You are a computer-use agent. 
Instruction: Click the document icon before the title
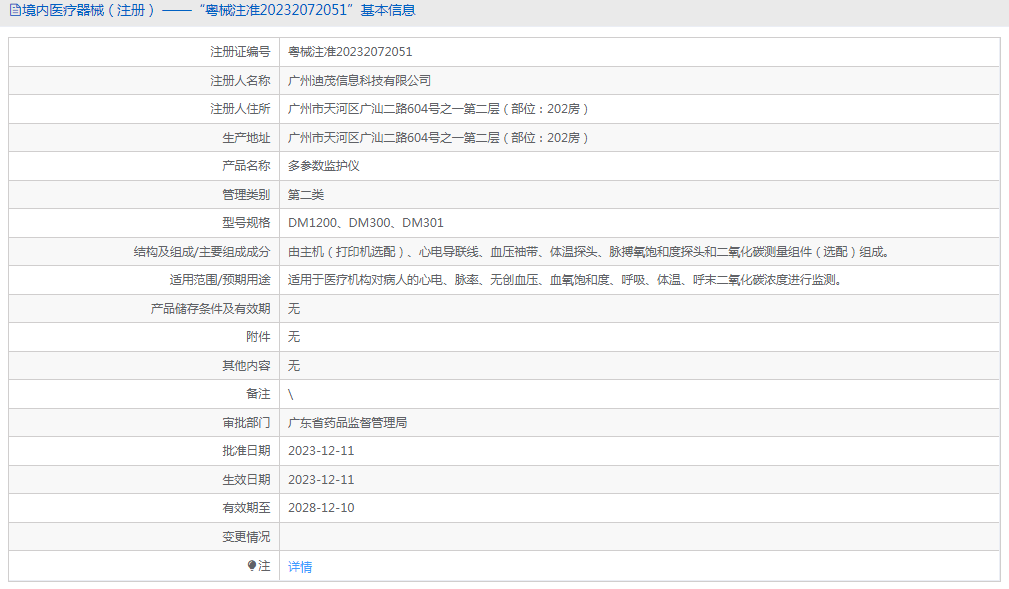pos(15,10)
